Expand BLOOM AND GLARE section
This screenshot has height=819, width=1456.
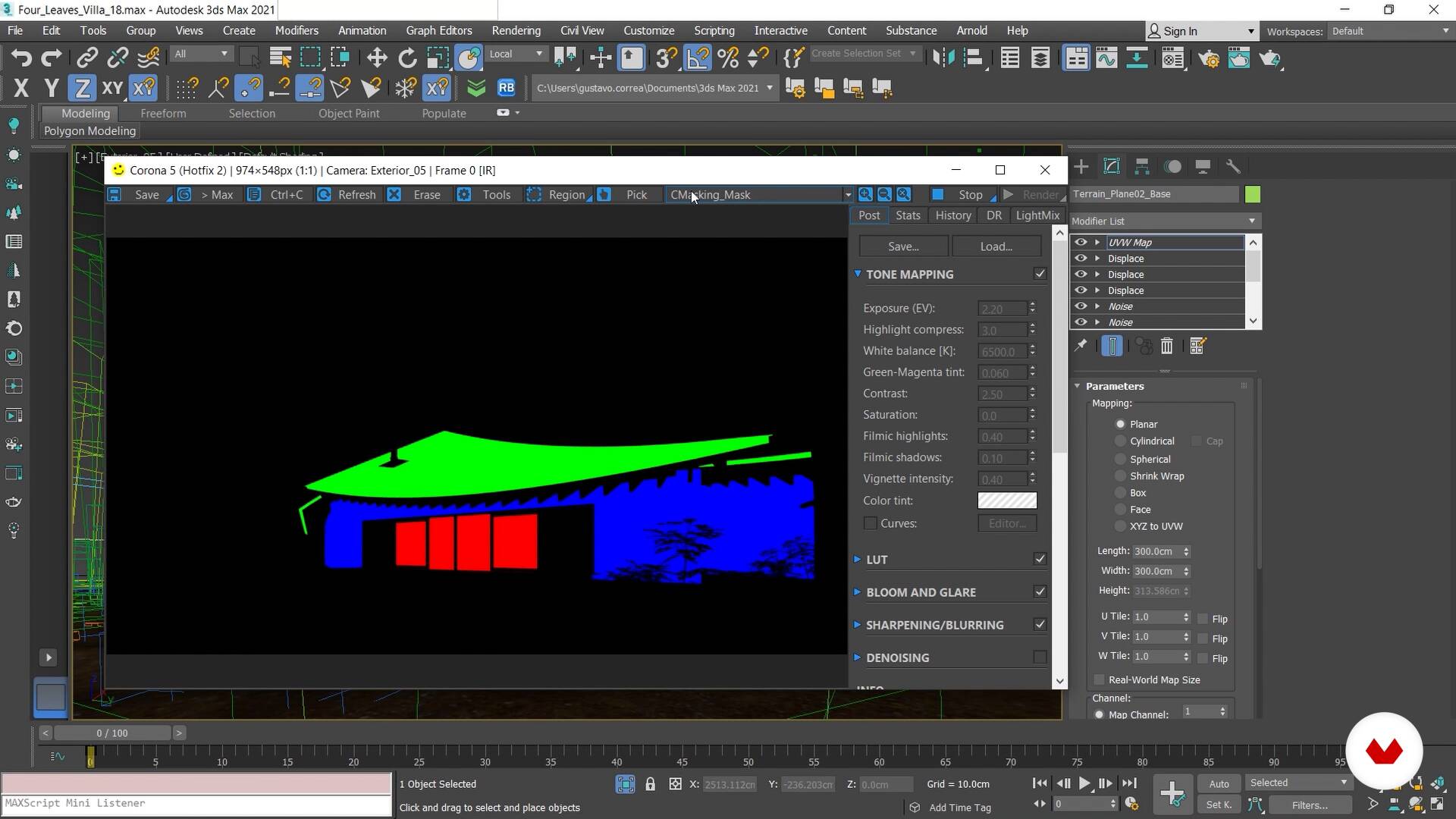[x=857, y=591]
